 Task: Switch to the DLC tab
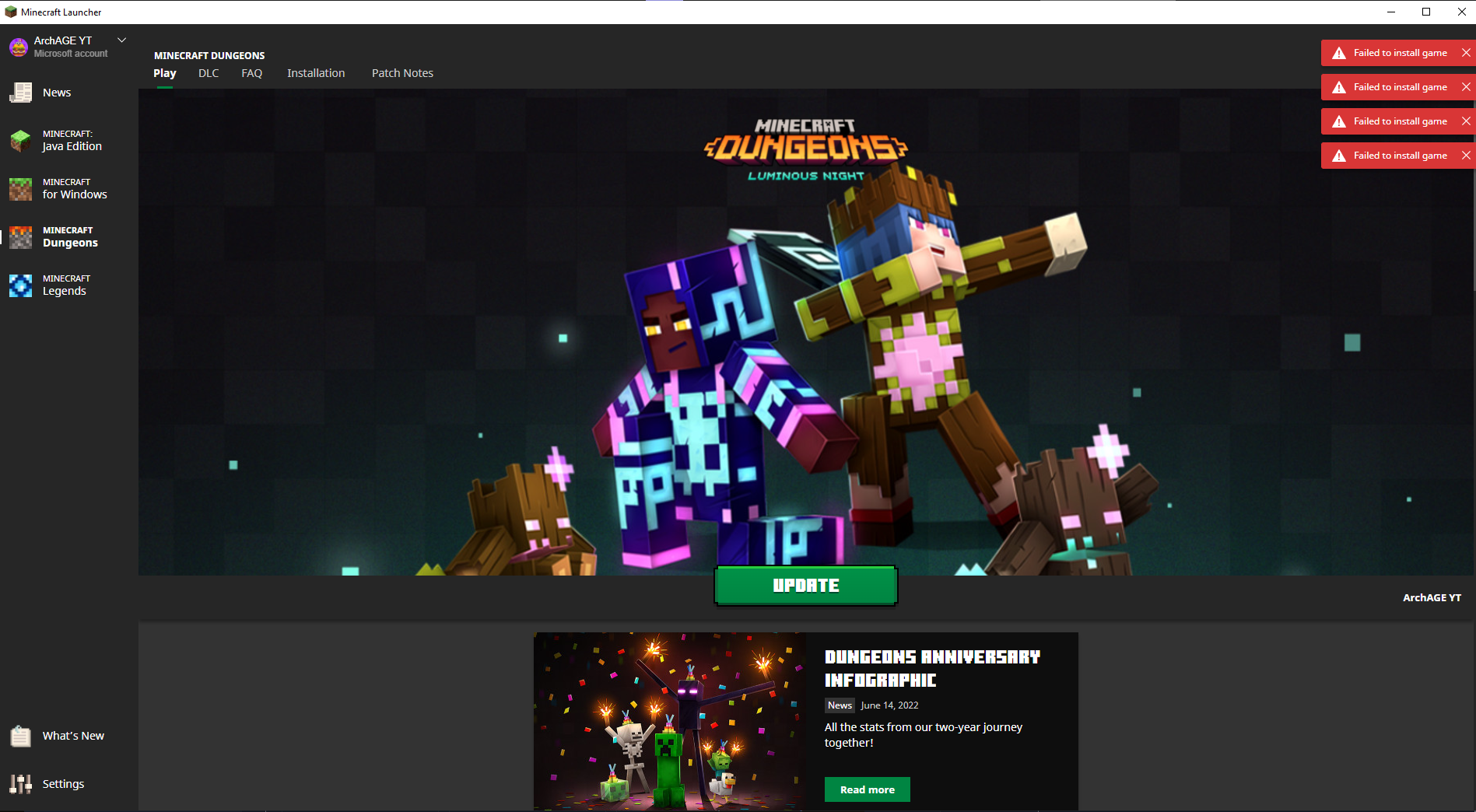pos(209,73)
